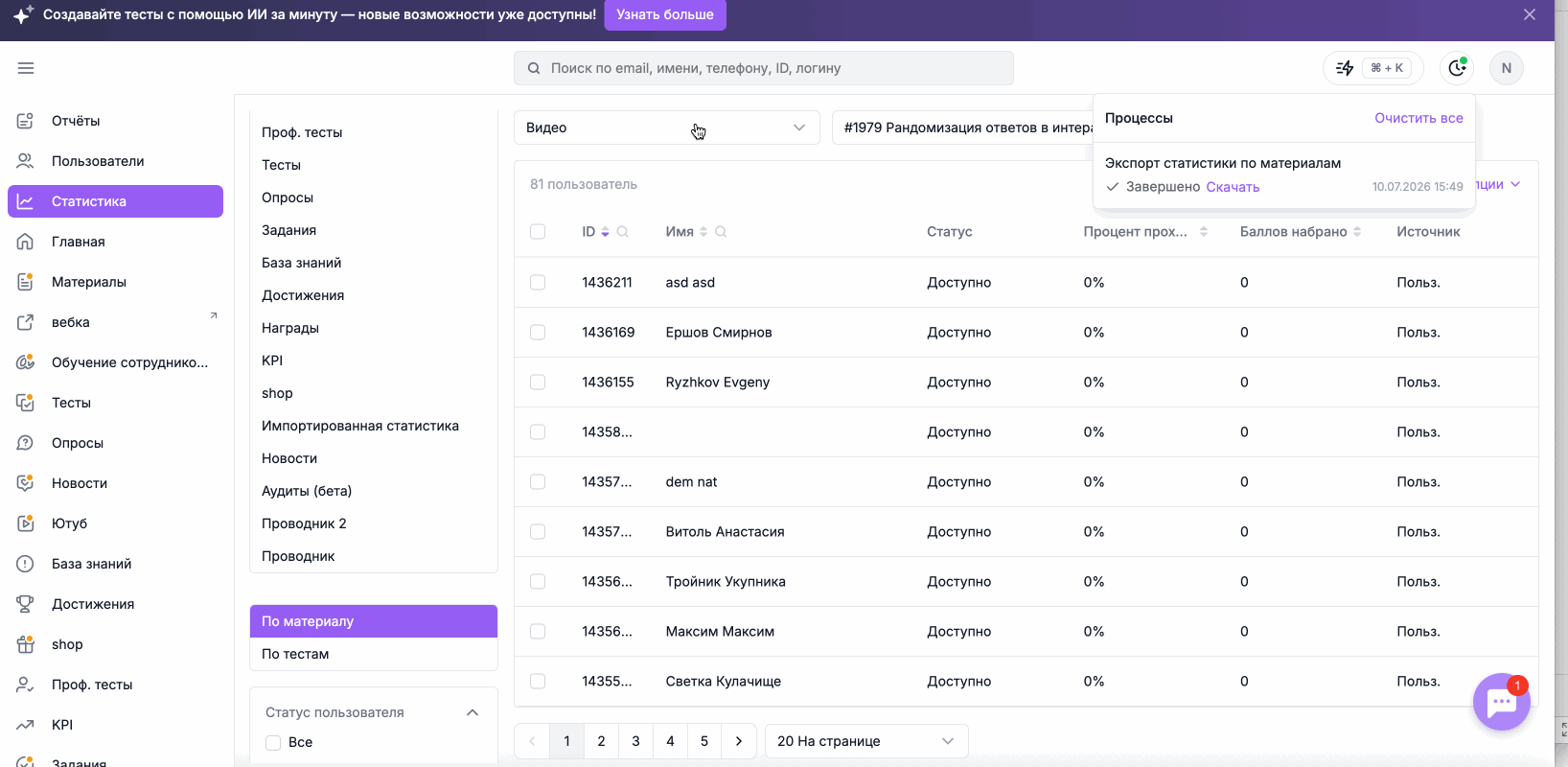Check the Все user status checkbox
Viewport: 1568px width, 767px height.
coord(273,743)
